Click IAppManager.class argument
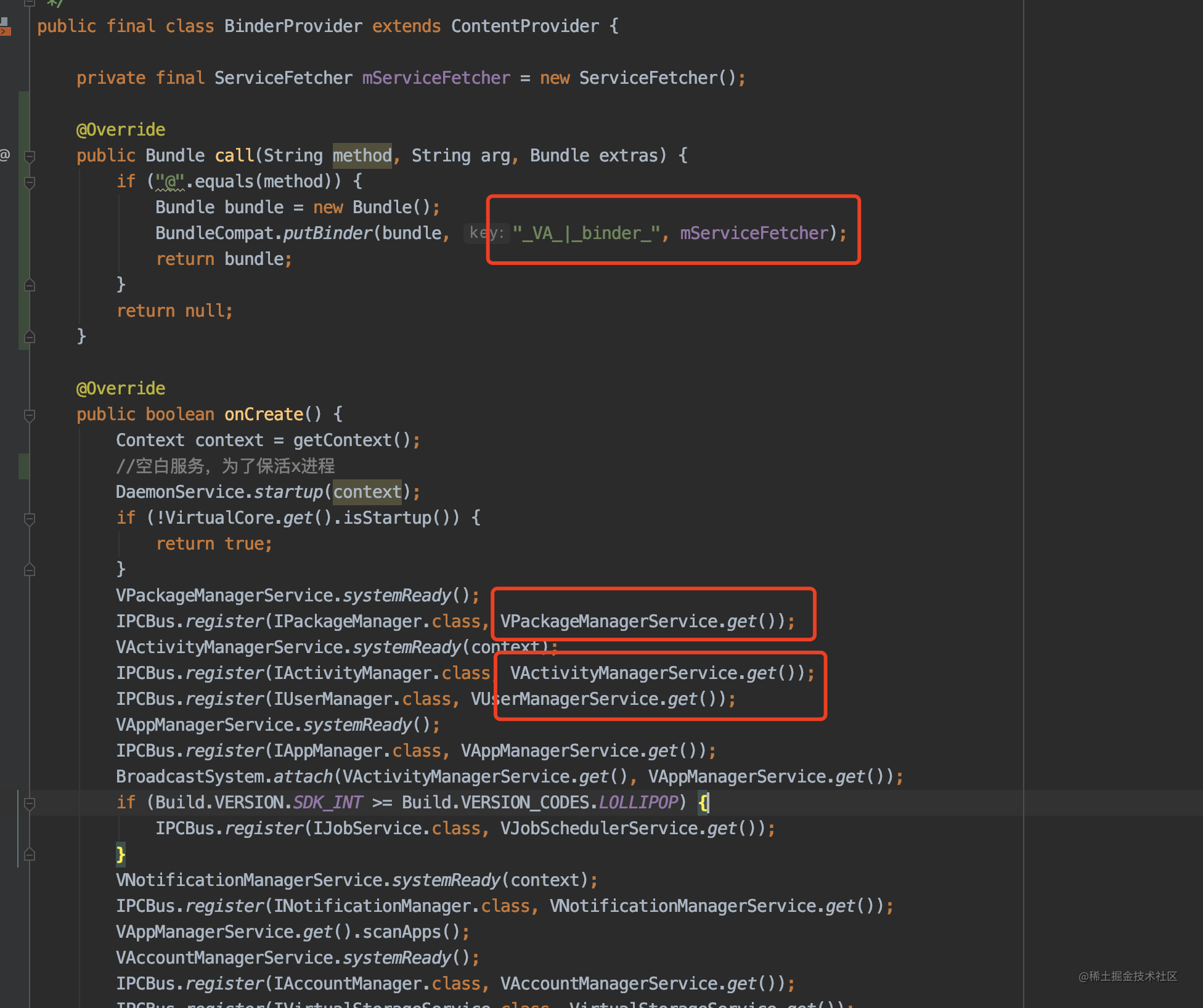The image size is (1203, 1008). tap(357, 750)
